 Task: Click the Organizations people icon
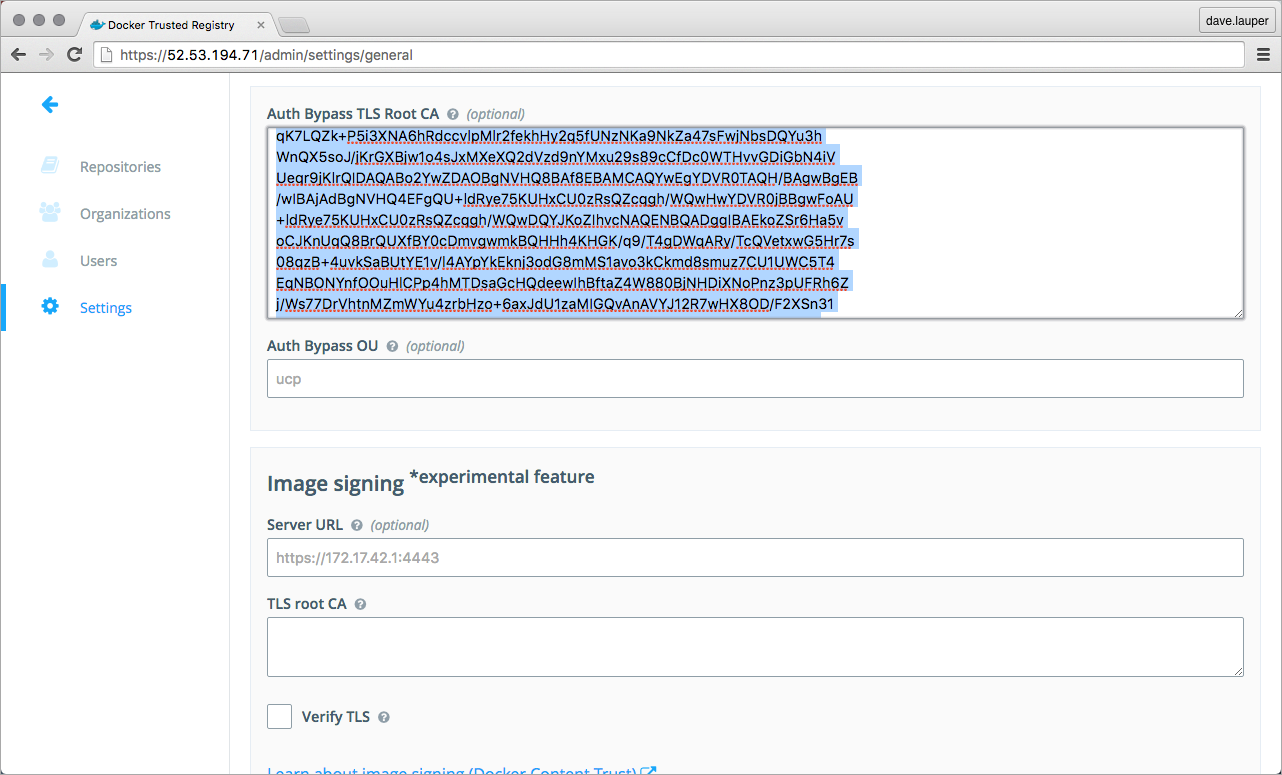pyautogui.click(x=49, y=213)
